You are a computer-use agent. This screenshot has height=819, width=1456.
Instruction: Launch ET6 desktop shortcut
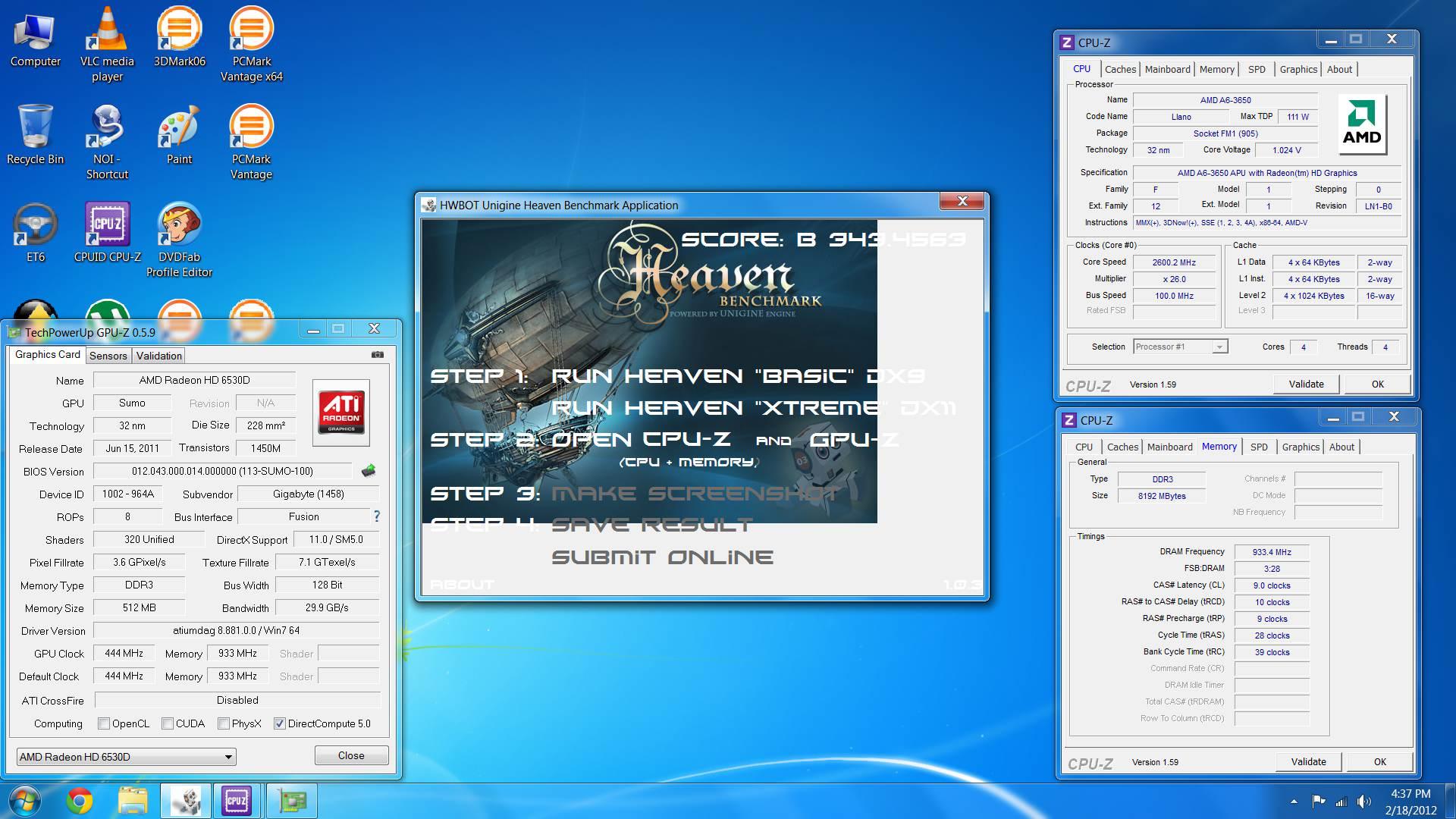pyautogui.click(x=35, y=233)
